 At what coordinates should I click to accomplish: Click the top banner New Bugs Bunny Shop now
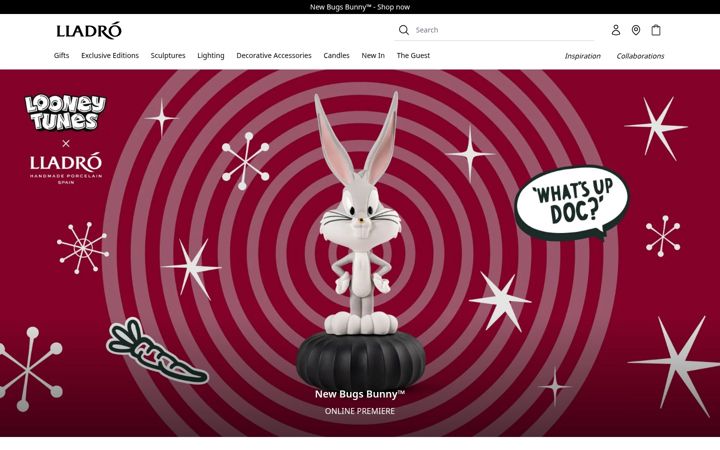point(360,7)
